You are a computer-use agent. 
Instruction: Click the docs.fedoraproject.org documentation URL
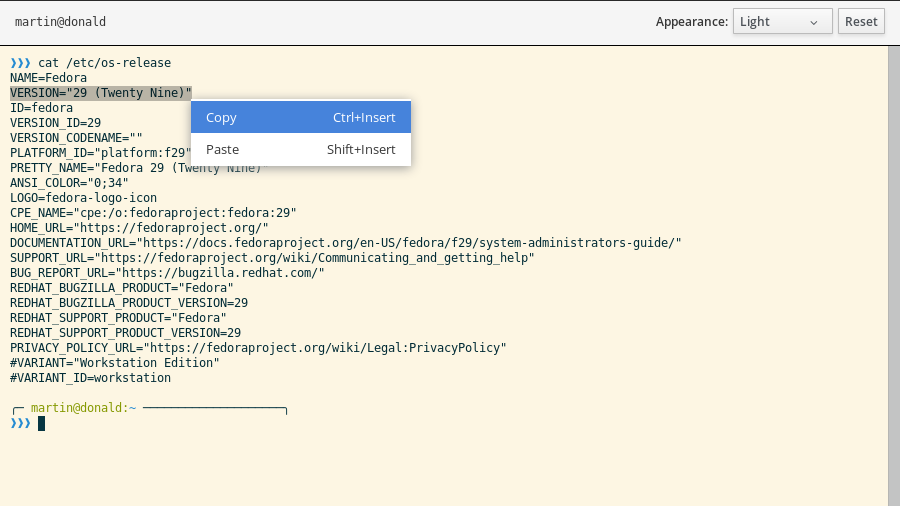click(410, 243)
